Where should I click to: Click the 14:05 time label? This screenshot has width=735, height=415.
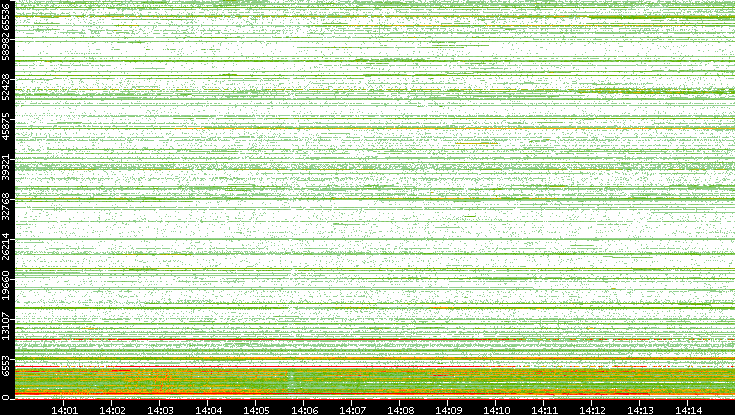tap(256, 409)
